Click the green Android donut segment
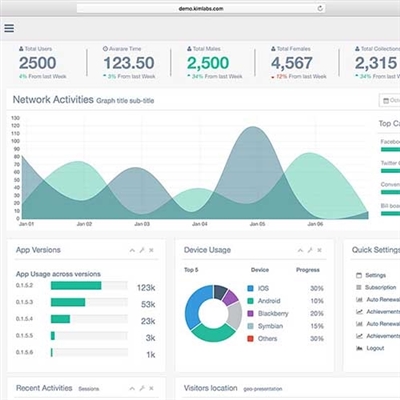The height and width of the screenshot is (400, 400). (213, 332)
